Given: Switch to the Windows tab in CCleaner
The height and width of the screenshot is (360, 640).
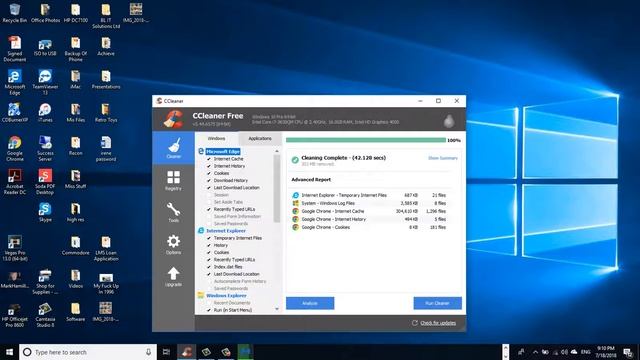Looking at the screenshot, I should click(x=216, y=138).
